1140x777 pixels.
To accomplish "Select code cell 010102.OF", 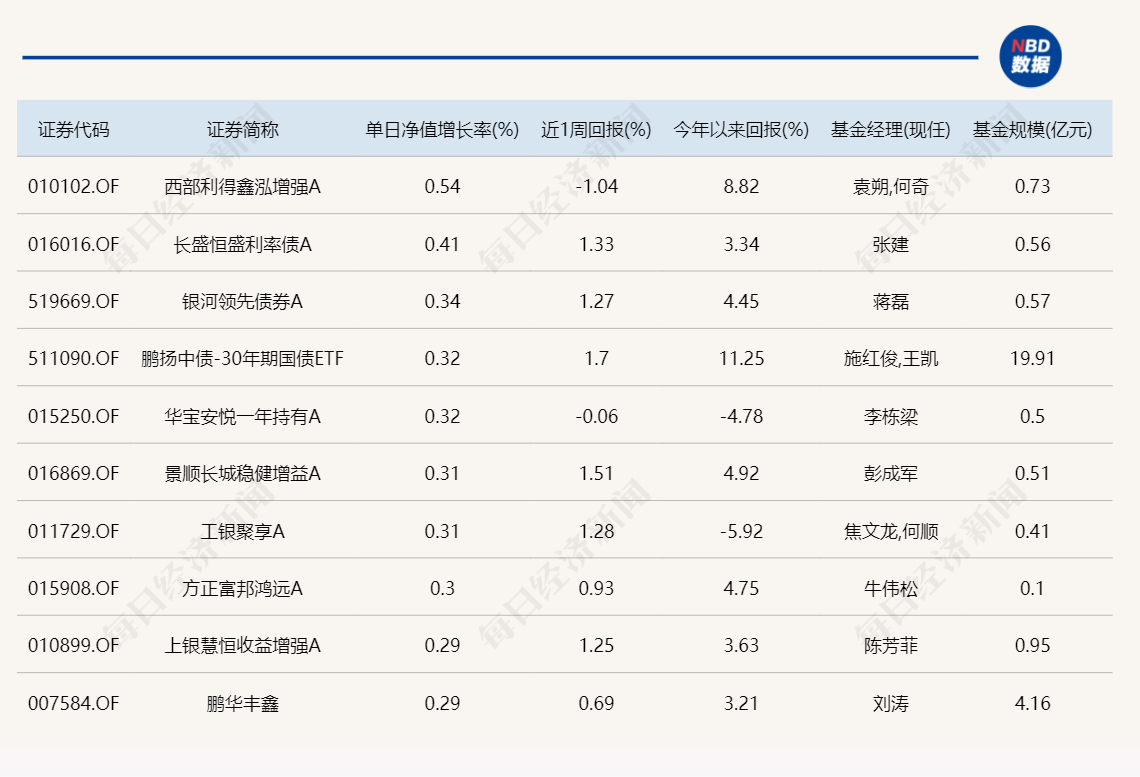I will 73,187.
